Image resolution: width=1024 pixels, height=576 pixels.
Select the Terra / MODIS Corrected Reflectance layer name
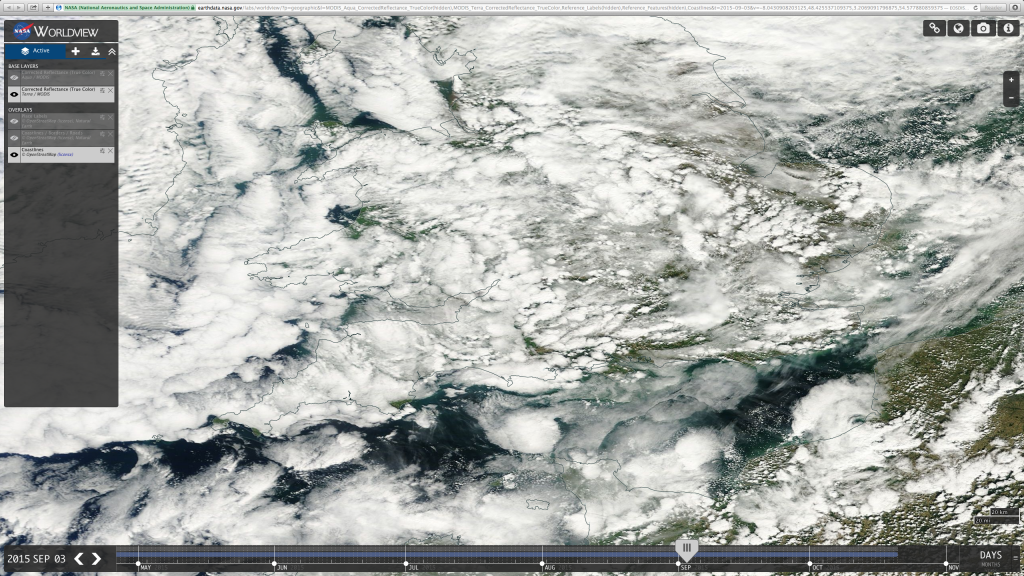58,89
